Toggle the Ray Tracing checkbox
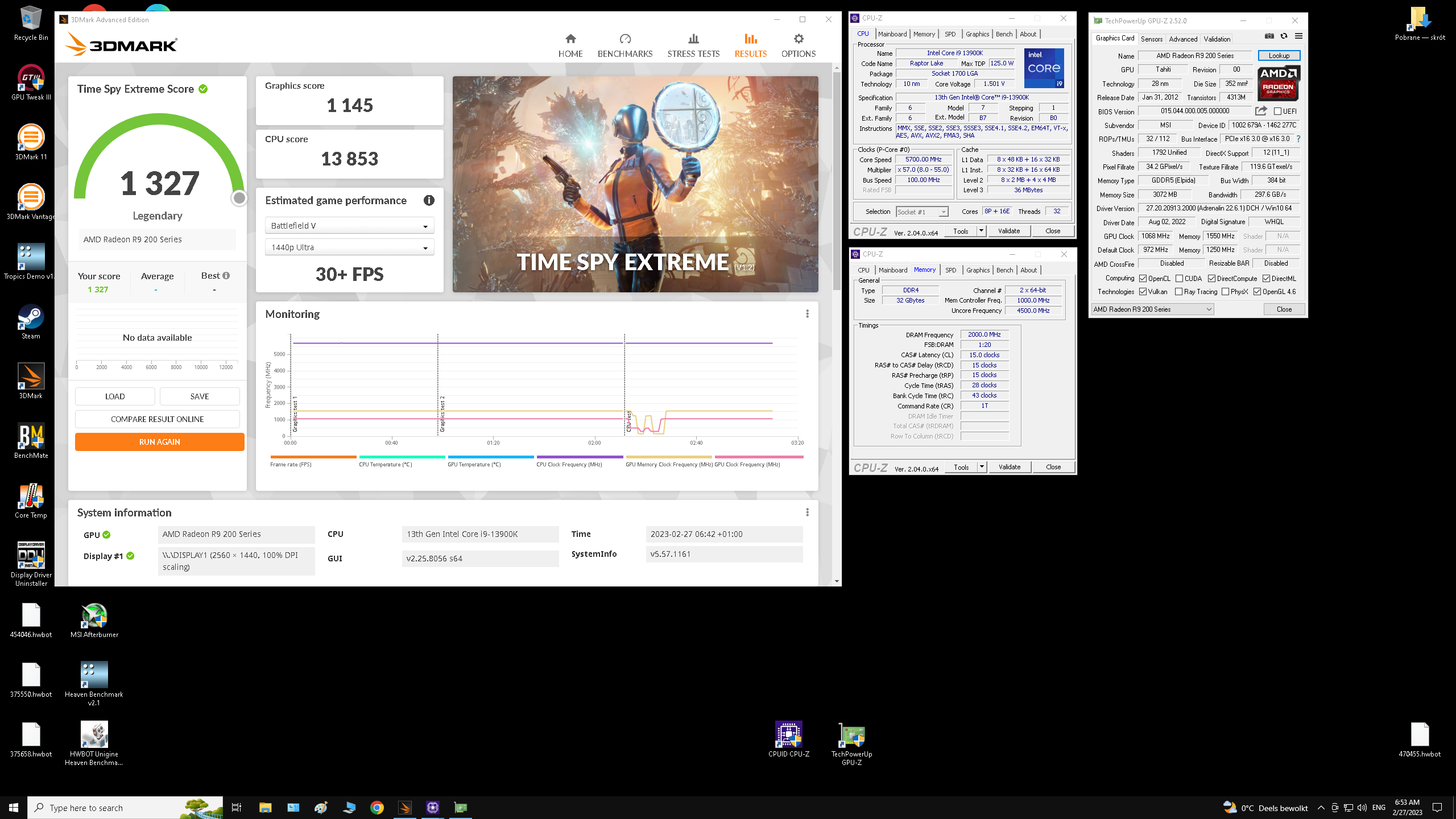 tap(1179, 292)
